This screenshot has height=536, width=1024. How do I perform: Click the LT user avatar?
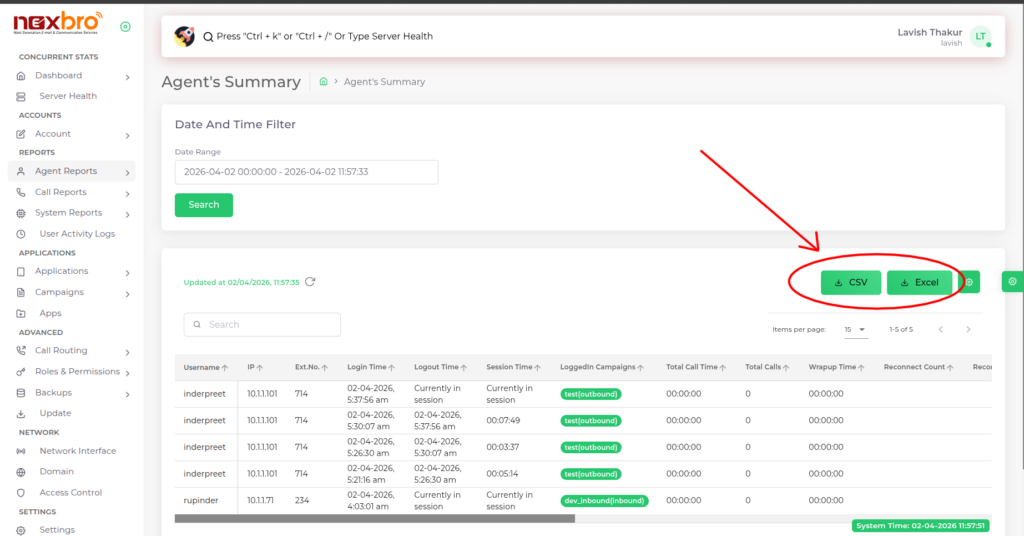pyautogui.click(x=980, y=37)
